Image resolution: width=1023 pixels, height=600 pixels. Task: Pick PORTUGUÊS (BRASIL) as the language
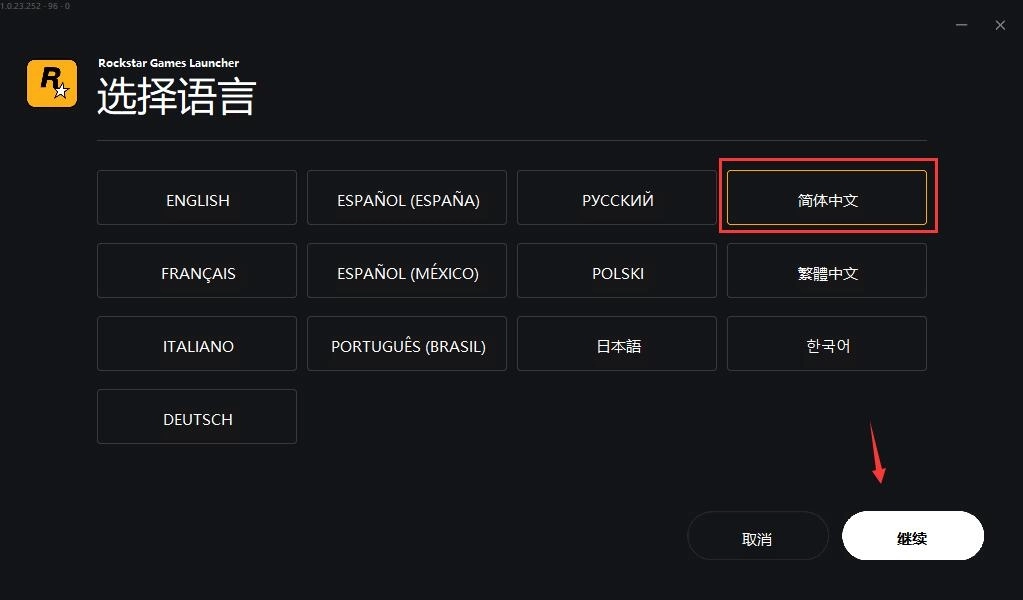coord(407,344)
